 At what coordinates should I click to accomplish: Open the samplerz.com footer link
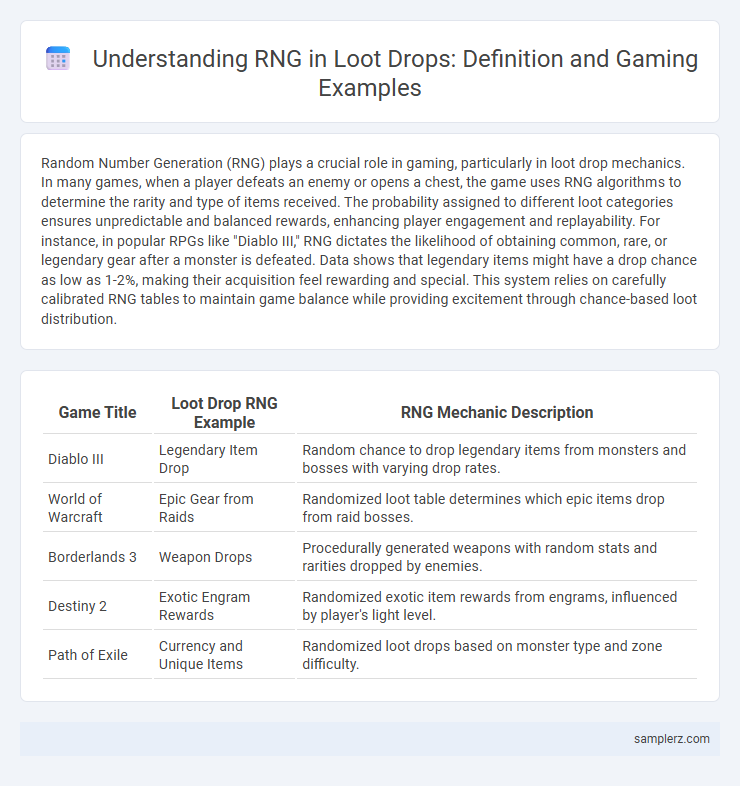coord(671,739)
